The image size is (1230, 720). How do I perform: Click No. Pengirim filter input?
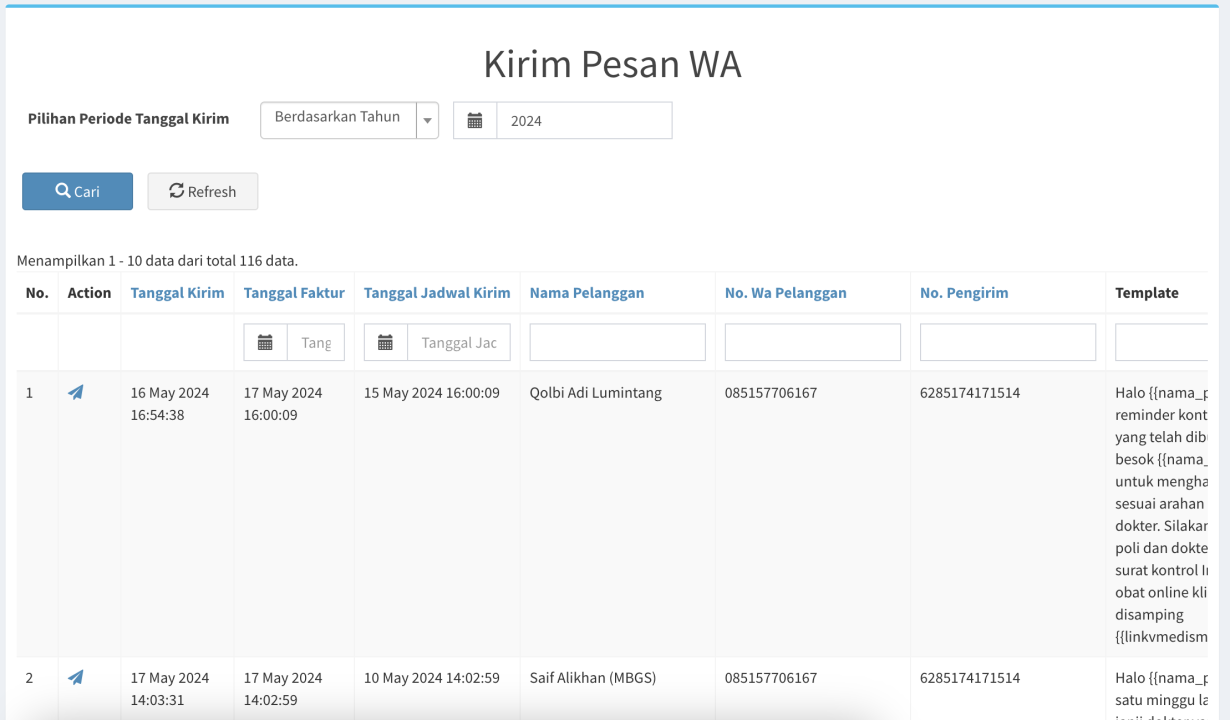point(1007,343)
